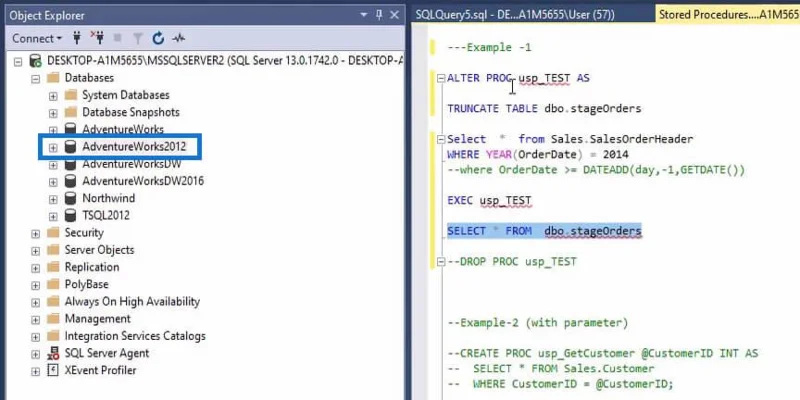Expand the Northwind database node
This screenshot has width=800, height=400.
pyautogui.click(x=53, y=199)
